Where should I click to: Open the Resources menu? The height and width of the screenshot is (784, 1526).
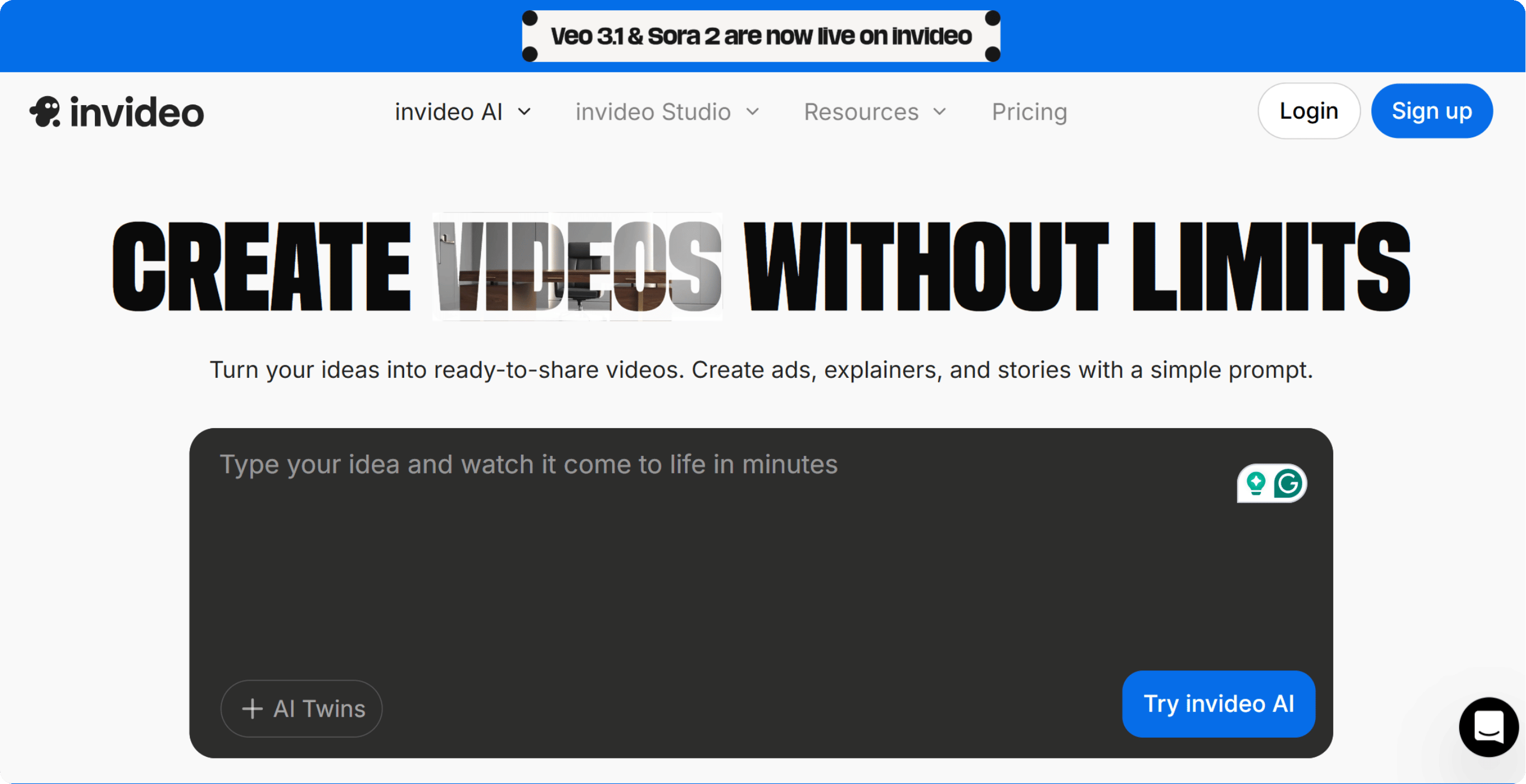[861, 112]
